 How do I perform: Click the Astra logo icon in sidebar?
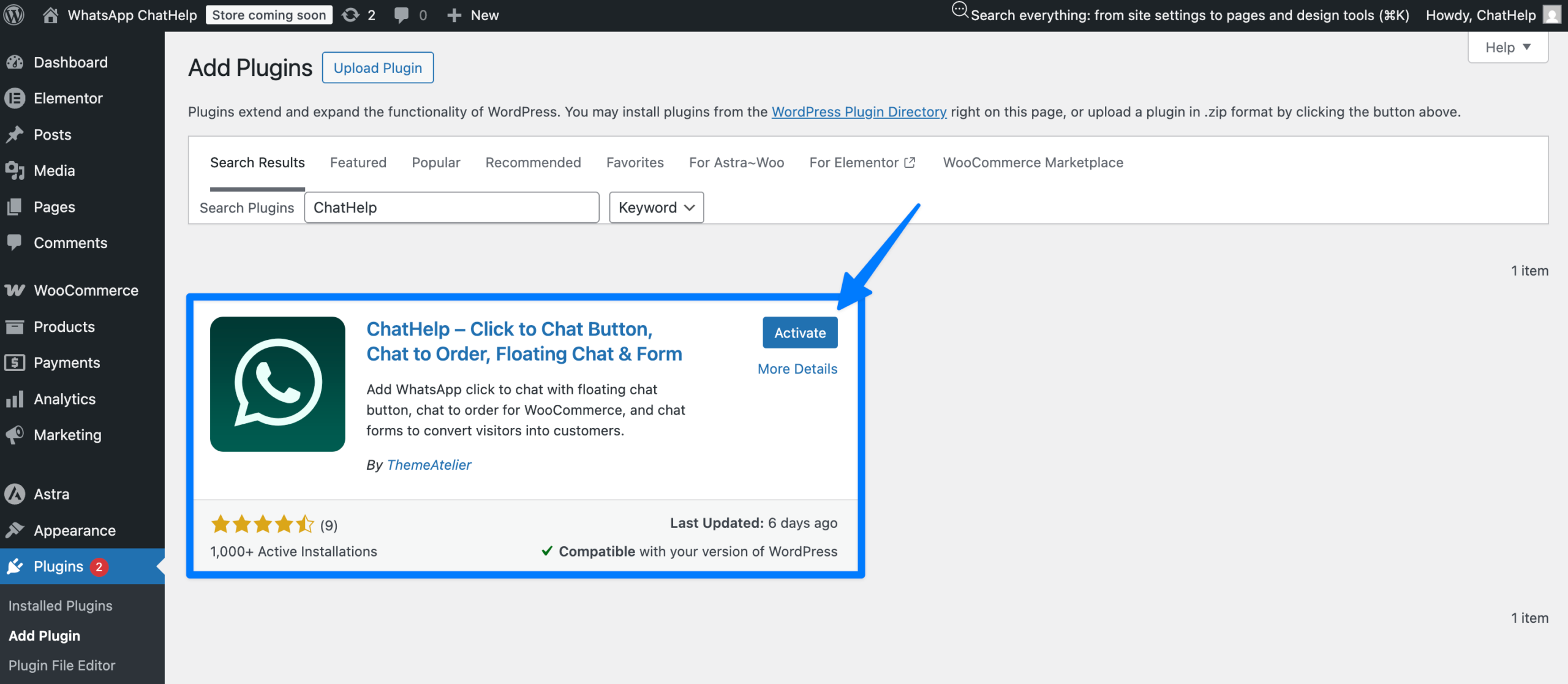pyautogui.click(x=15, y=494)
